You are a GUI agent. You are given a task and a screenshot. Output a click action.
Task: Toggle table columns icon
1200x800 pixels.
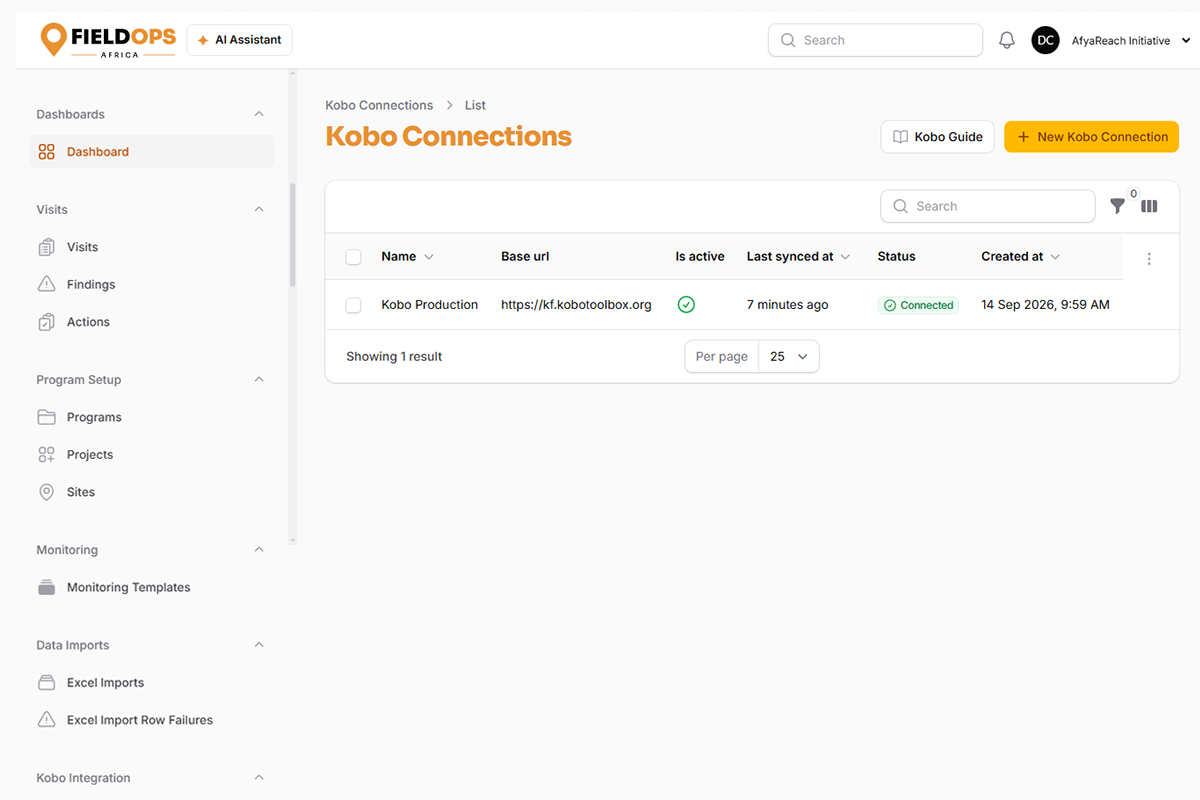[x=1150, y=206]
